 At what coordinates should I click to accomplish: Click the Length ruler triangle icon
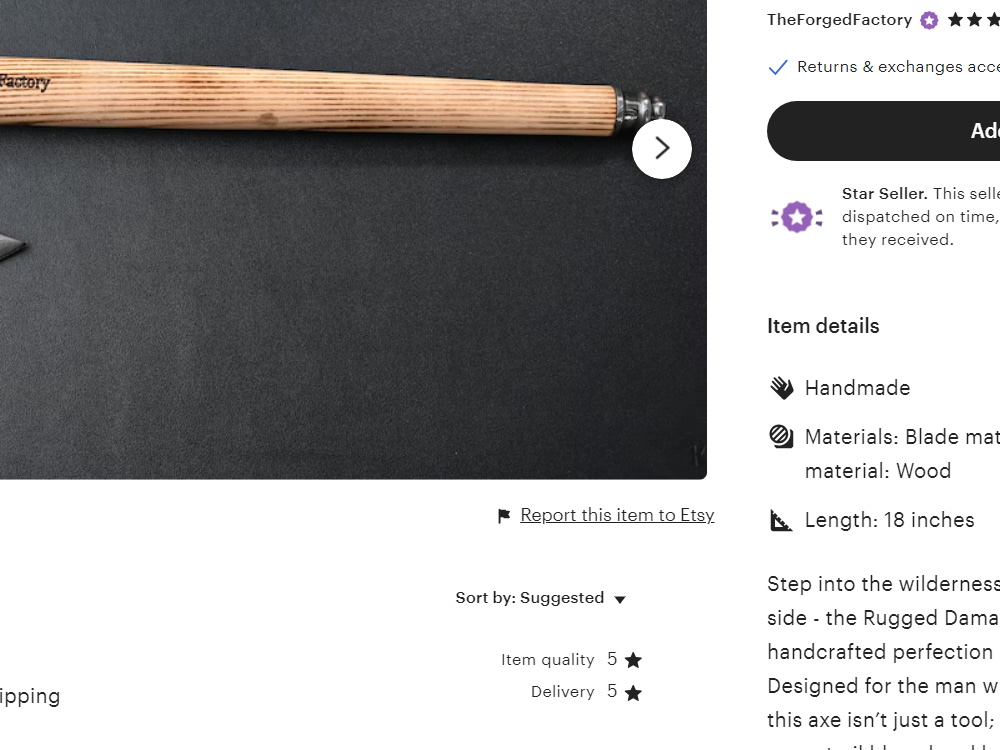click(x=781, y=520)
